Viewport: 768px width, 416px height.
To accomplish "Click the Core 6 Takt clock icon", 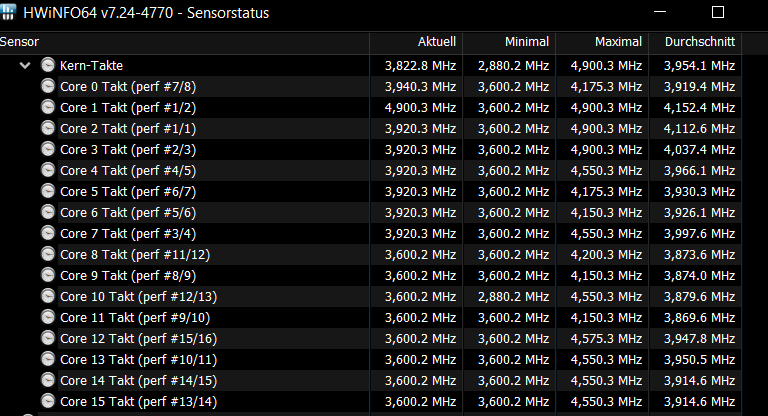I will [x=47, y=213].
